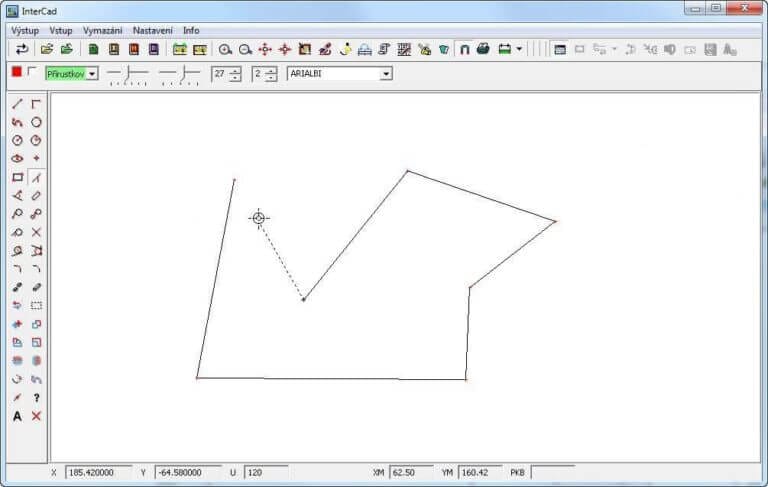Expand the arrow beside the battery icon

pyautogui.click(x=519, y=49)
